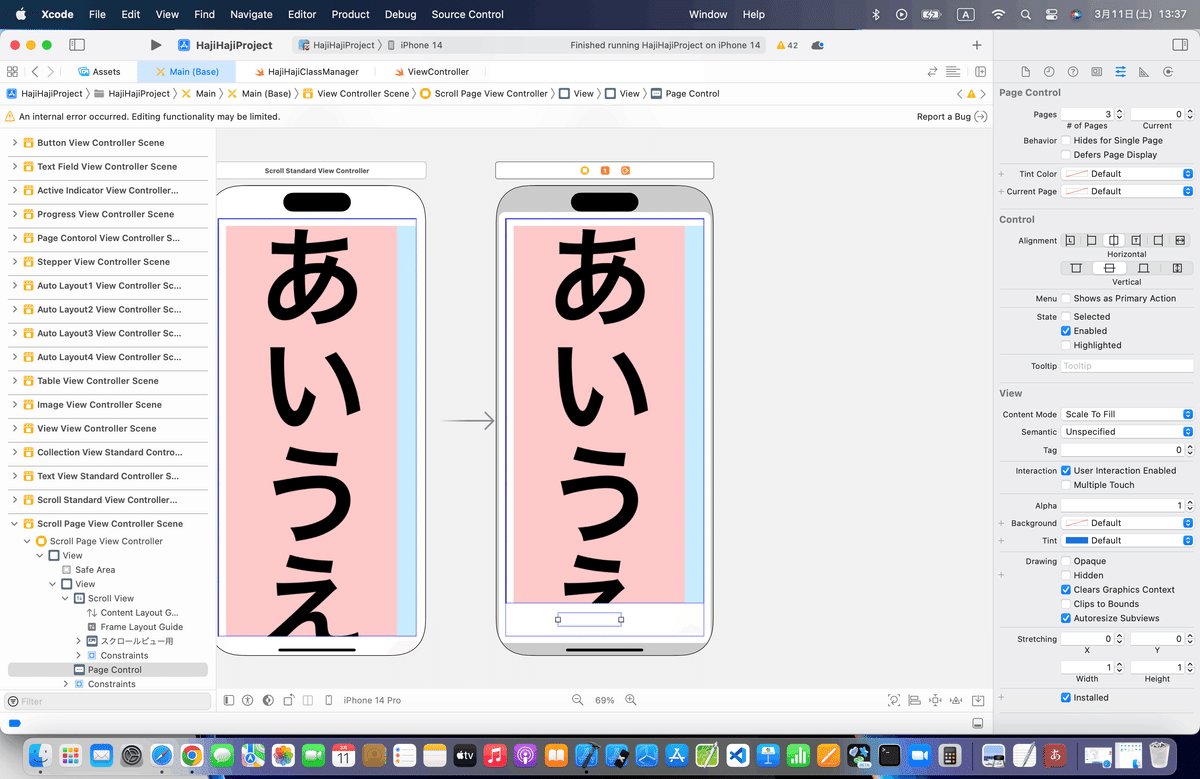Viewport: 1200px width, 779px height.
Task: Show the File inspector
Action: [1025, 72]
